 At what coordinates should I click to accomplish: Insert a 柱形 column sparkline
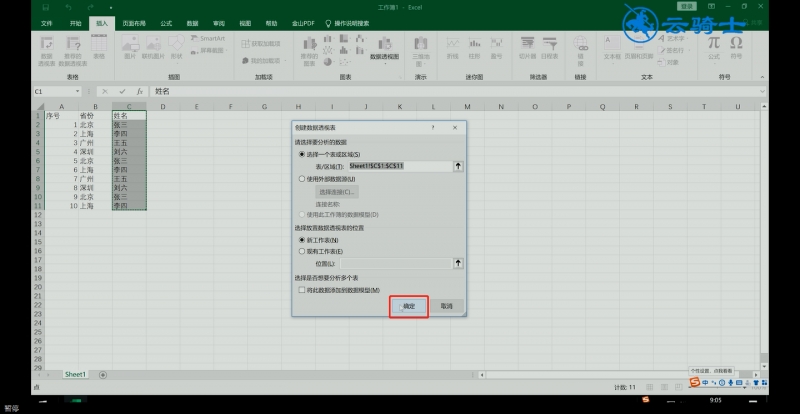(474, 47)
